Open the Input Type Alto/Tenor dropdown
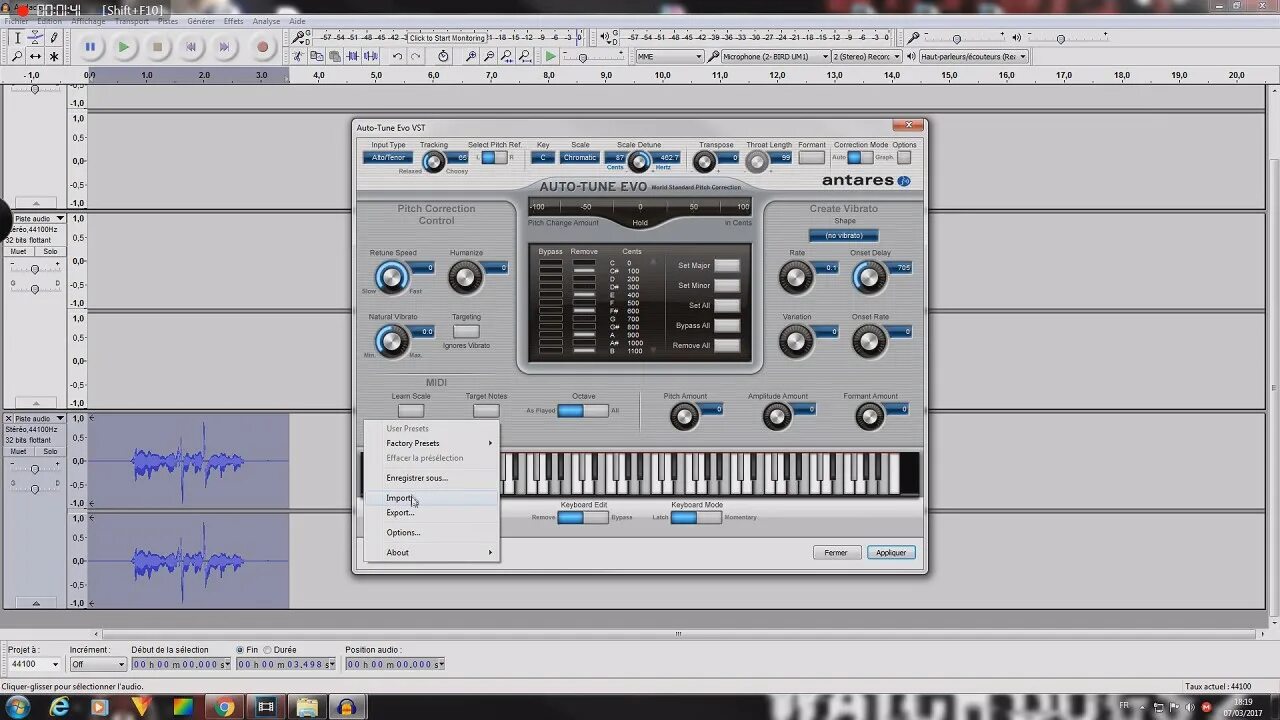Image resolution: width=1280 pixels, height=720 pixels. pyautogui.click(x=388, y=158)
